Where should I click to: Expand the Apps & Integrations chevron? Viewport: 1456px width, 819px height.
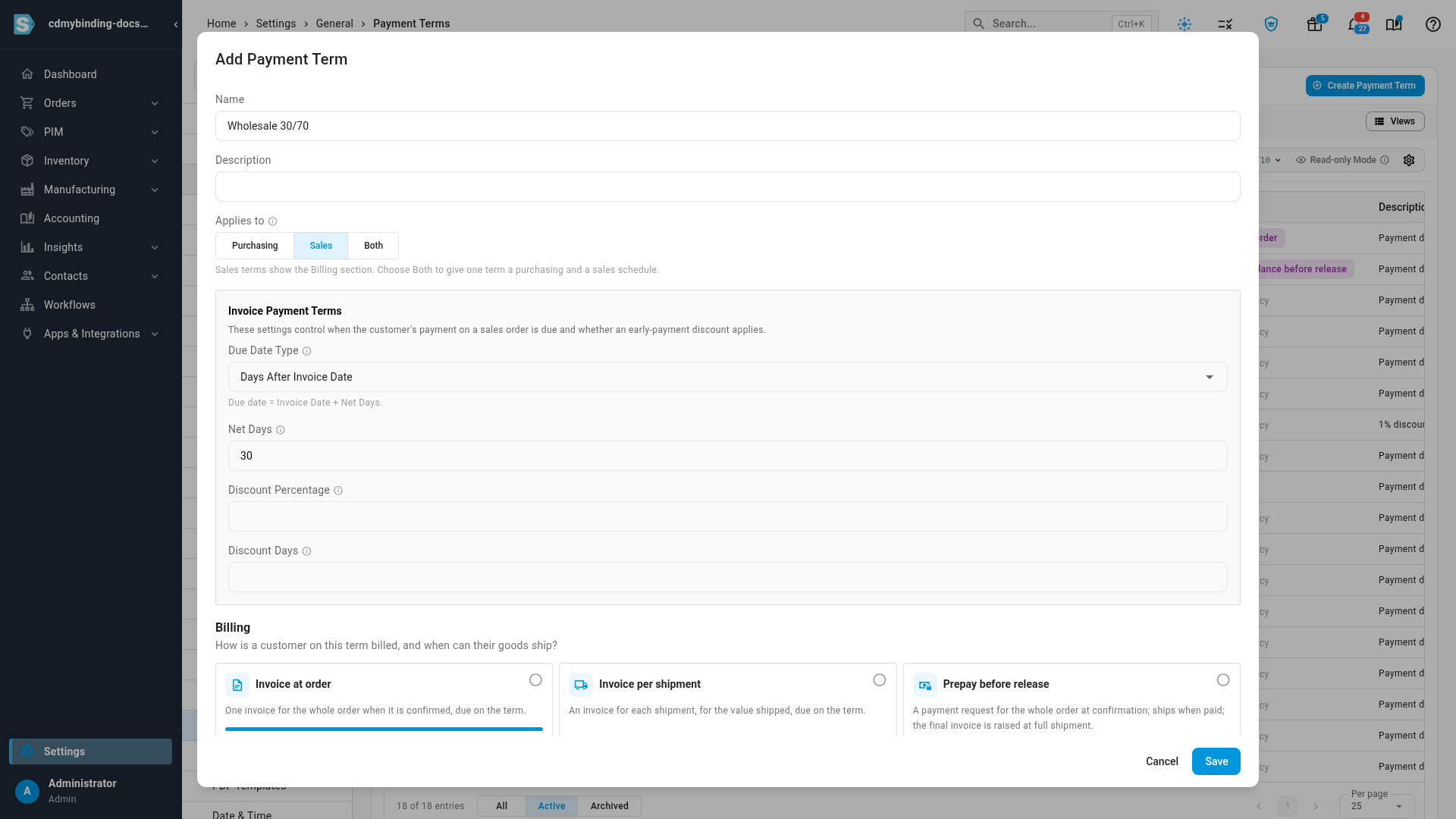155,334
